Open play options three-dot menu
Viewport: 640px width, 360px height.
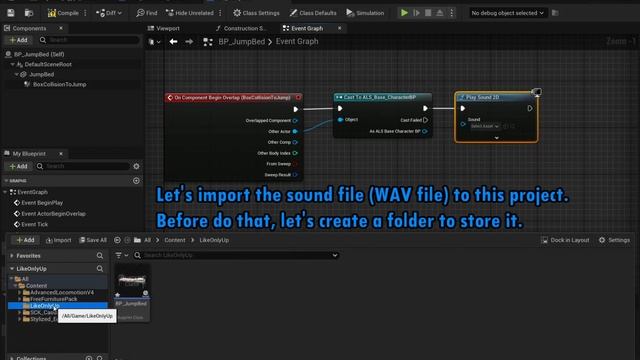point(451,13)
